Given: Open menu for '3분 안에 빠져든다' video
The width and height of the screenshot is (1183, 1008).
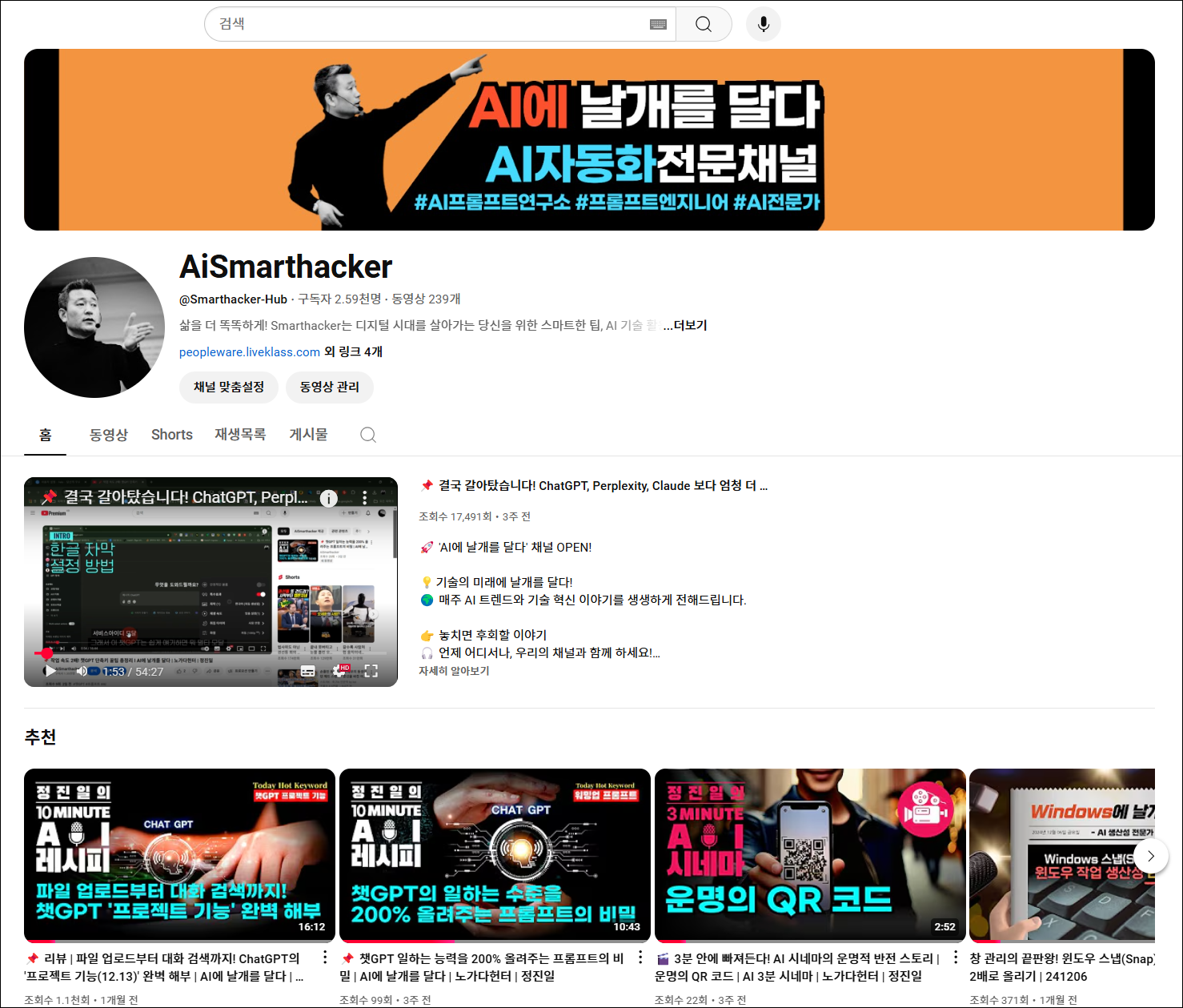Looking at the screenshot, I should click(956, 958).
